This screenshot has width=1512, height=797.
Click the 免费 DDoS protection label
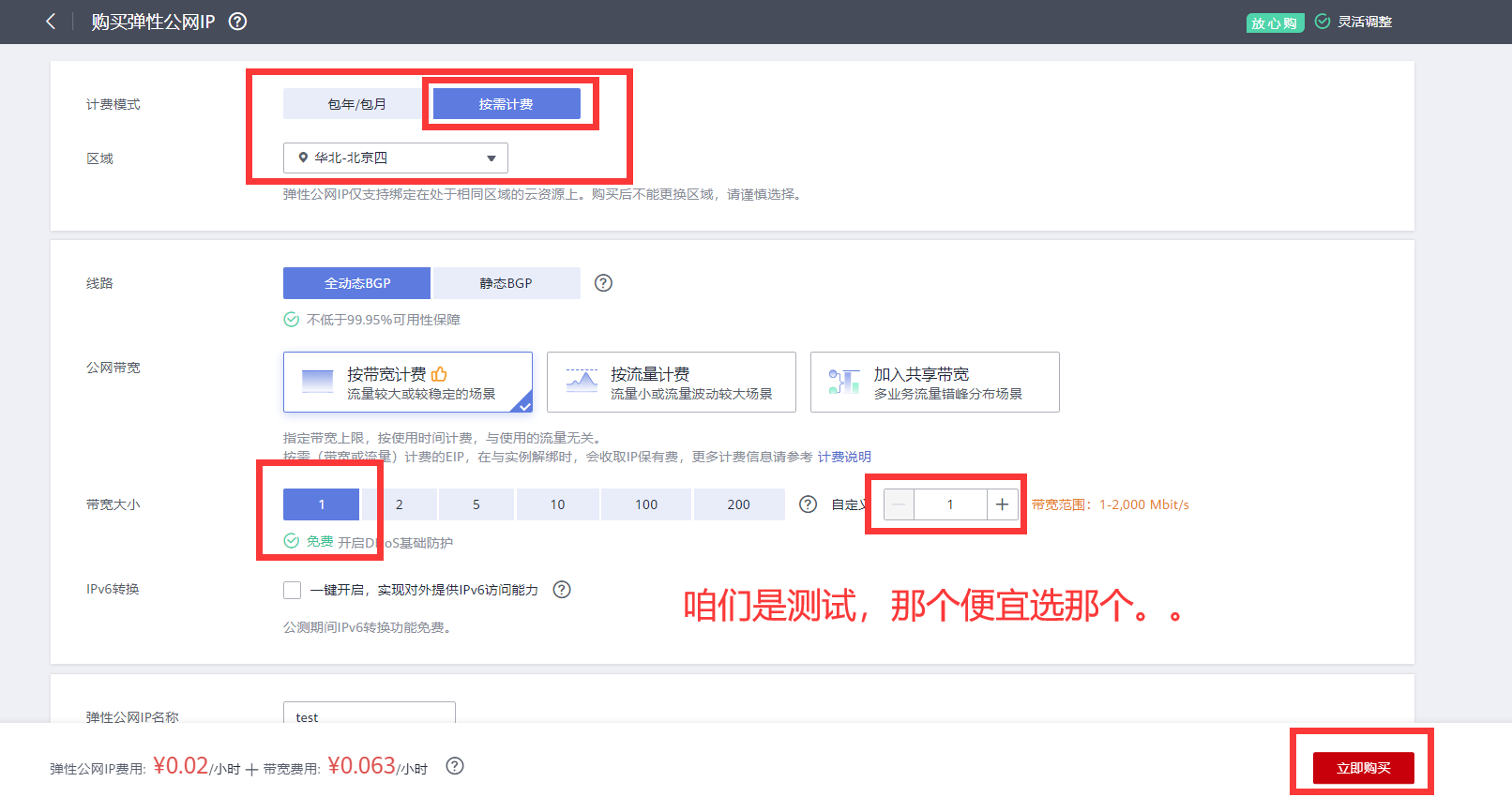[x=320, y=541]
